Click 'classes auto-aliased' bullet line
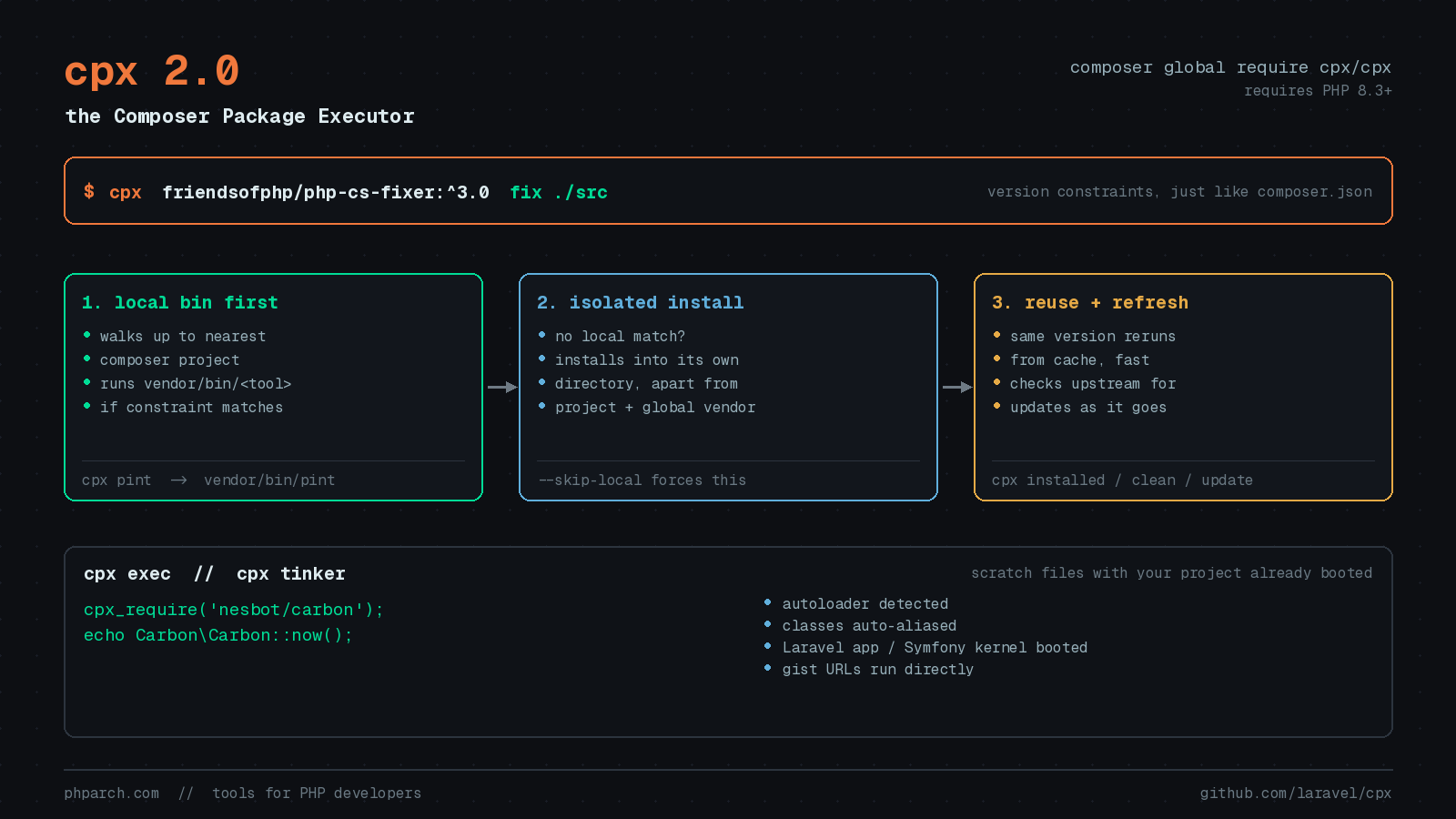 870,626
